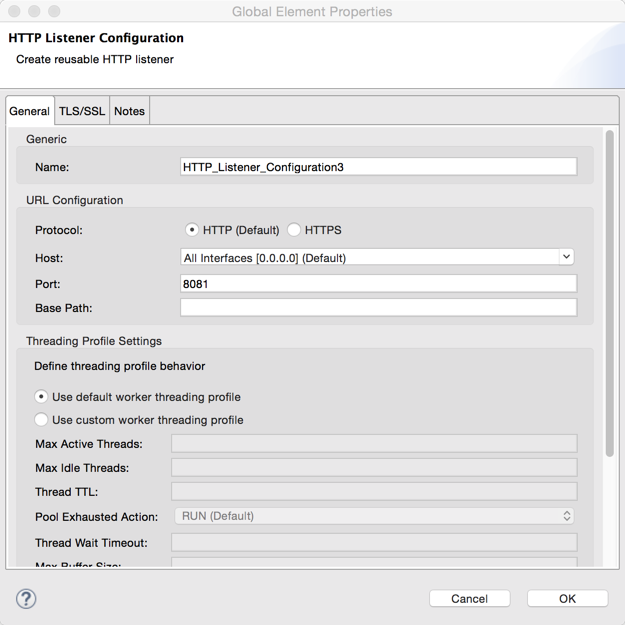Click the Max Idle Threads field
This screenshot has width=625, height=625.
374,468
